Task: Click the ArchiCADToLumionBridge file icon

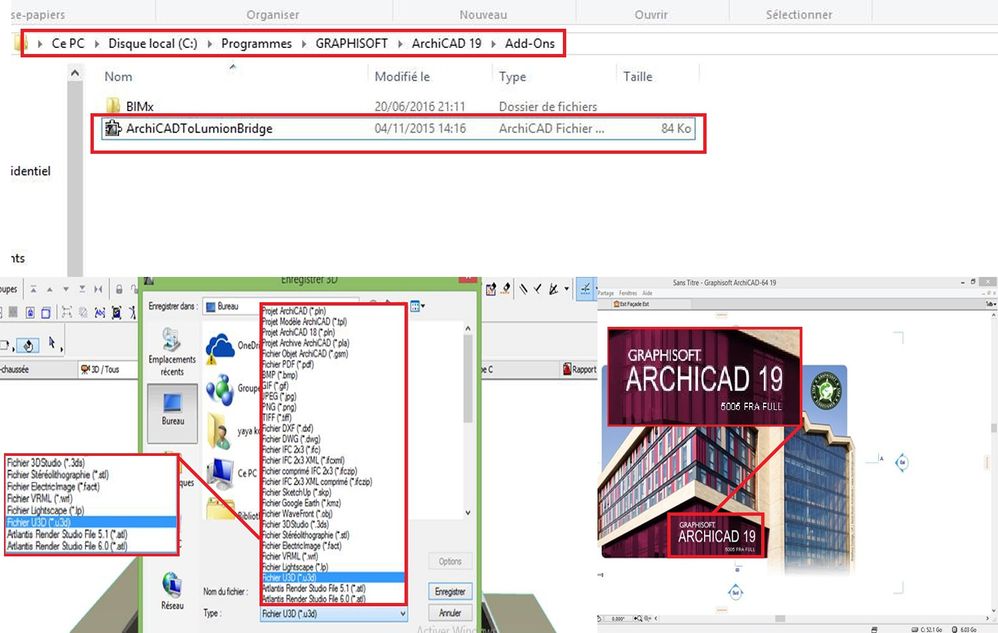Action: (x=113, y=129)
